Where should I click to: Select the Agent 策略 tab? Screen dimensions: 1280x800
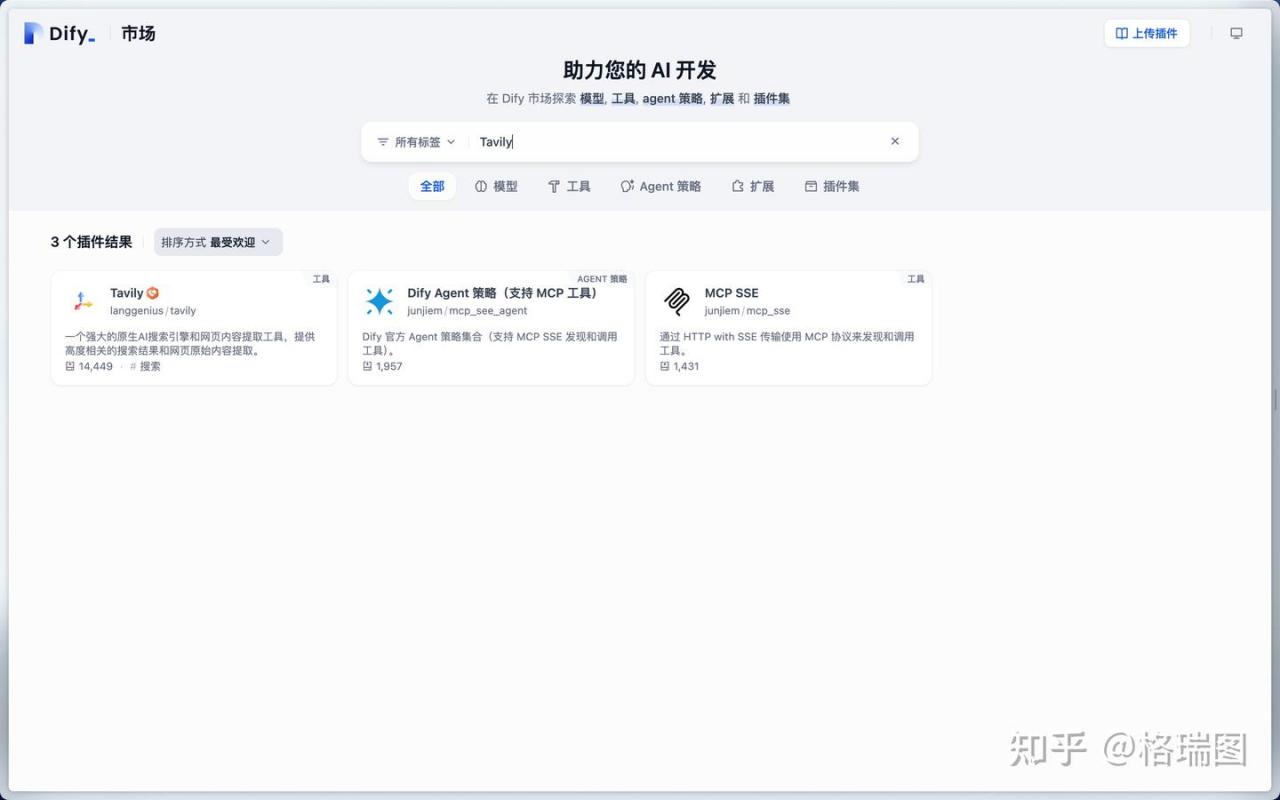click(x=661, y=186)
